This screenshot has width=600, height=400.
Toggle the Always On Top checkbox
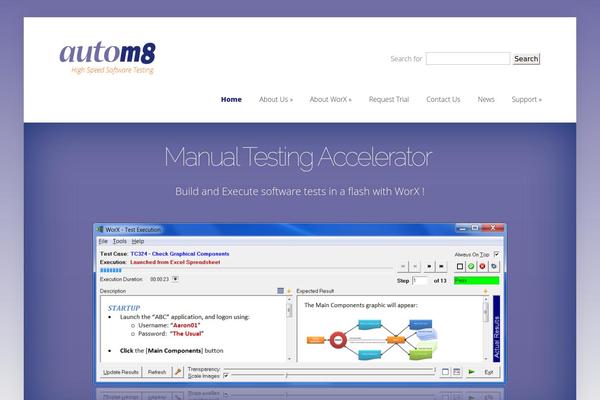[x=496, y=254]
